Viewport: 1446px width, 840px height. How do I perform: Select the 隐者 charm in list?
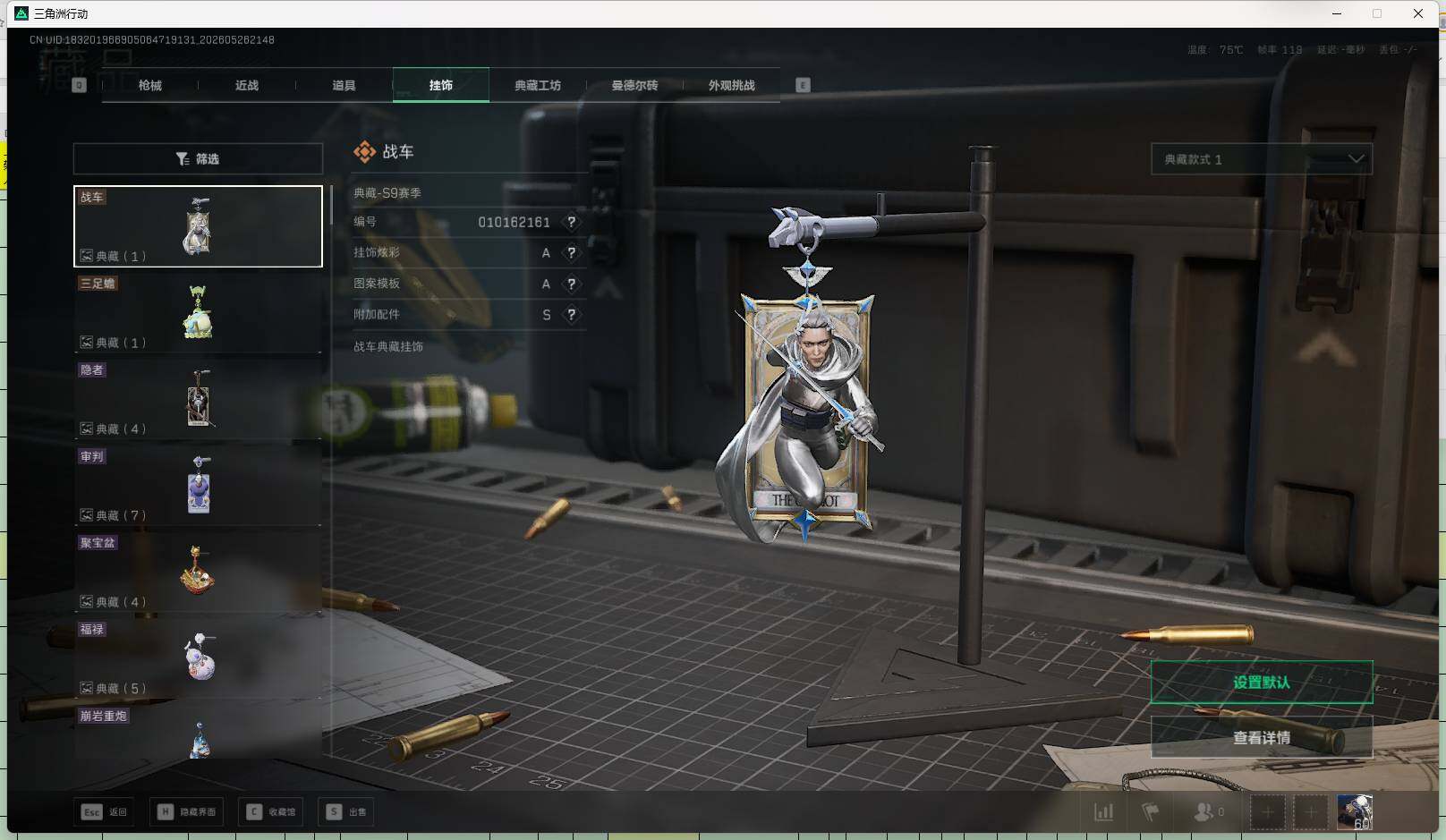tap(198, 399)
